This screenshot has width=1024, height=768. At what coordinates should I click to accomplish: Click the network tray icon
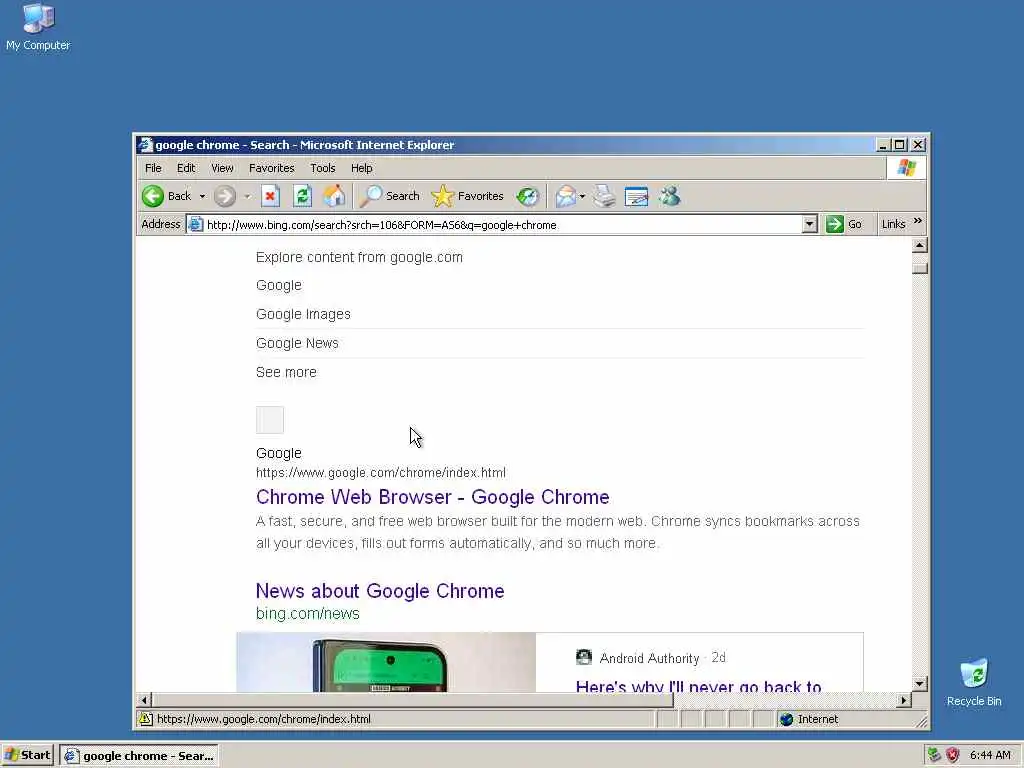pos(935,755)
